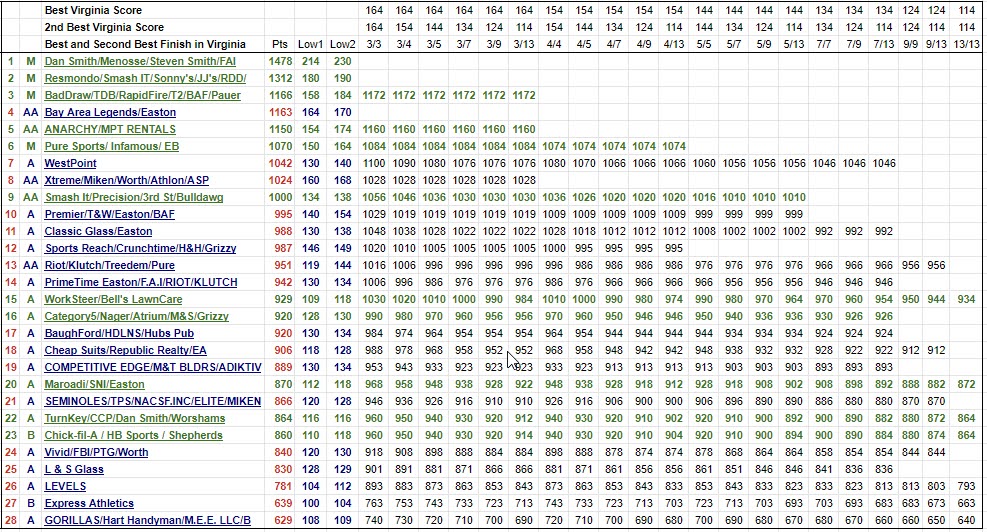
Task: Click the '2nd Best Virginia Score' row label
Action: [x=104, y=27]
